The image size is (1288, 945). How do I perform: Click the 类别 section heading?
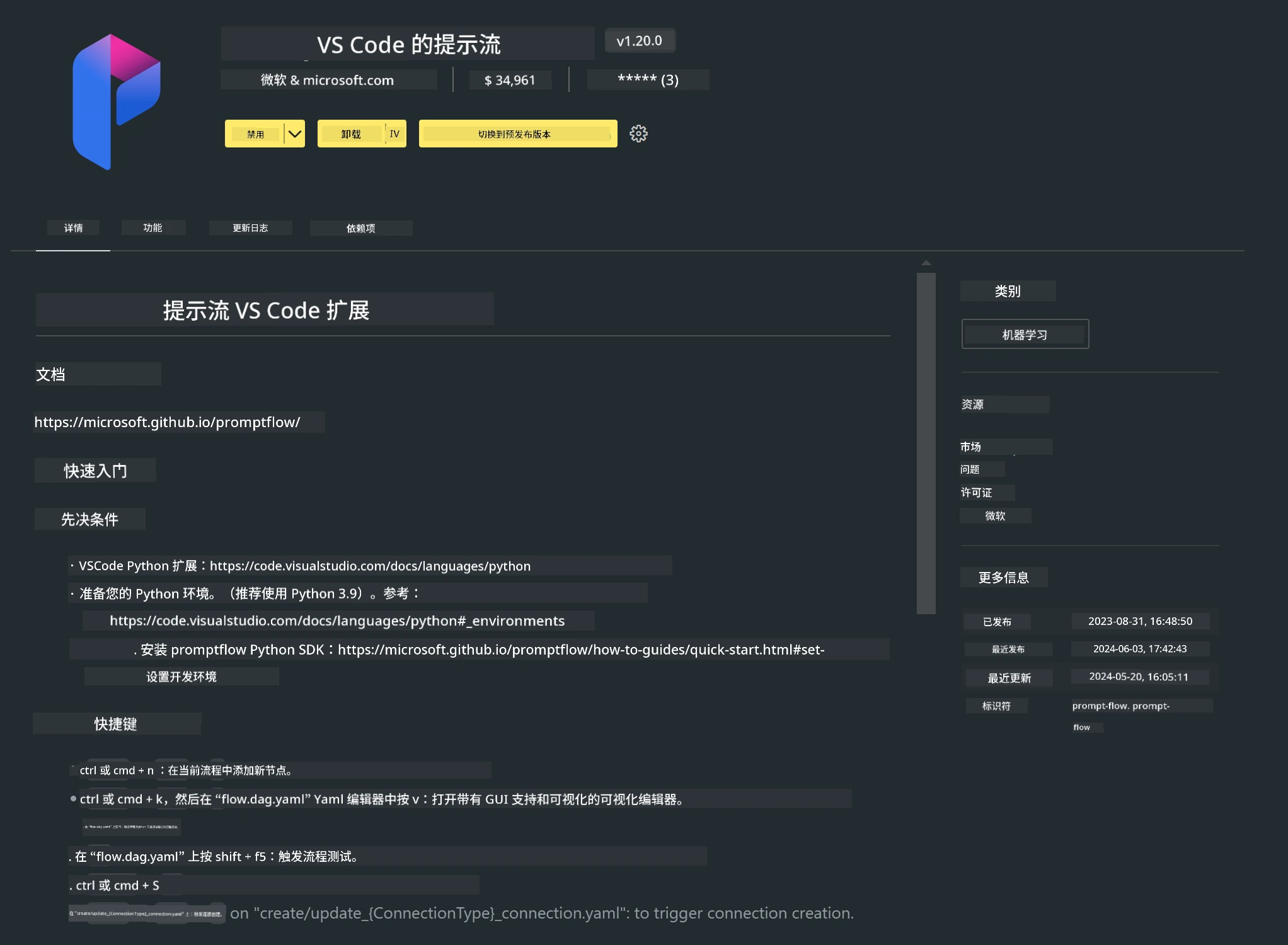(x=1008, y=291)
